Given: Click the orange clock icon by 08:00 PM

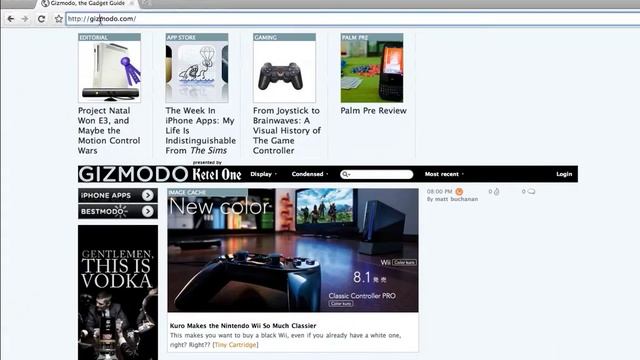Looking at the screenshot, I should tap(459, 191).
